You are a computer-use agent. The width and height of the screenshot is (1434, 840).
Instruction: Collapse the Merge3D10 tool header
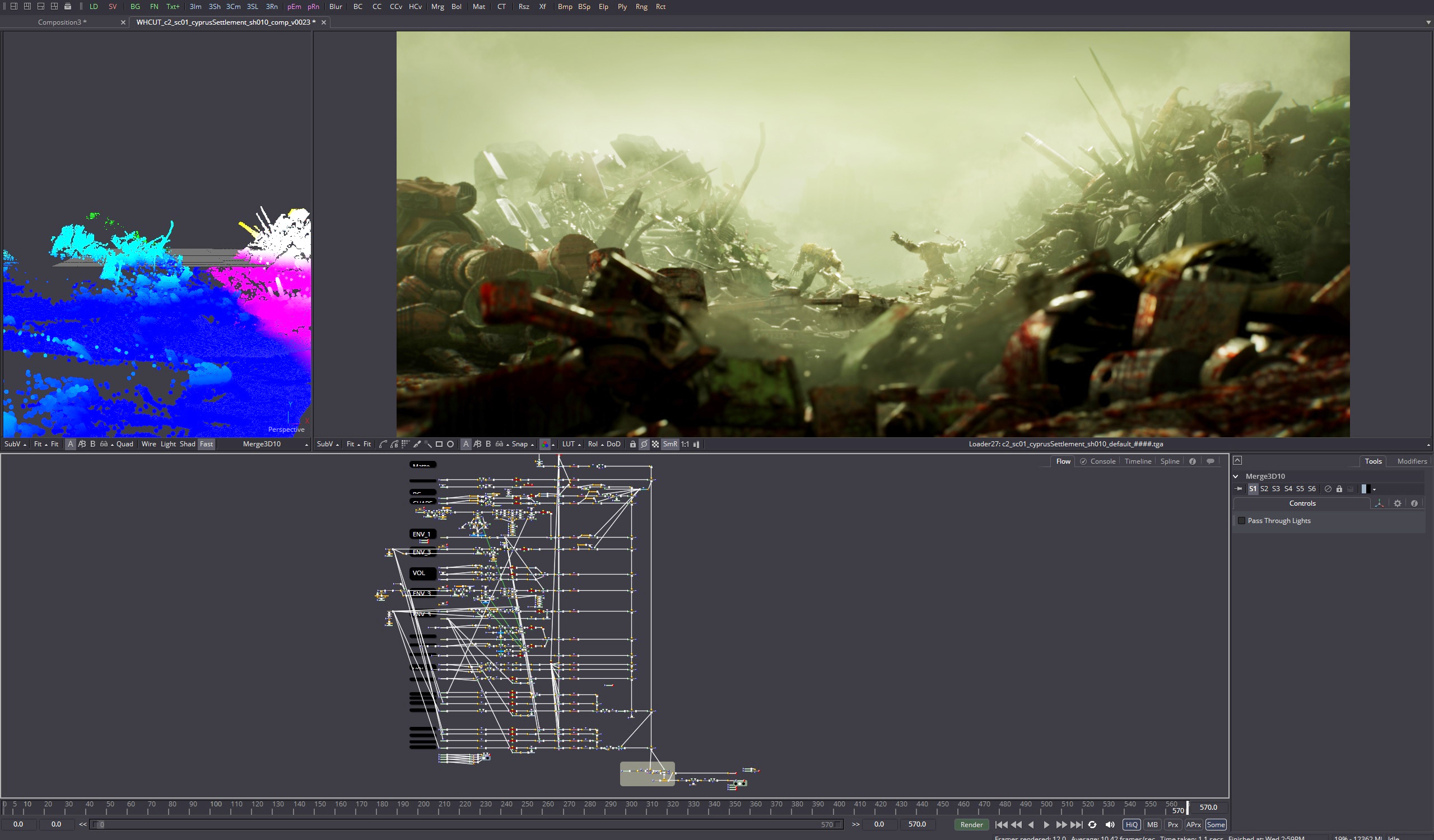tap(1236, 477)
